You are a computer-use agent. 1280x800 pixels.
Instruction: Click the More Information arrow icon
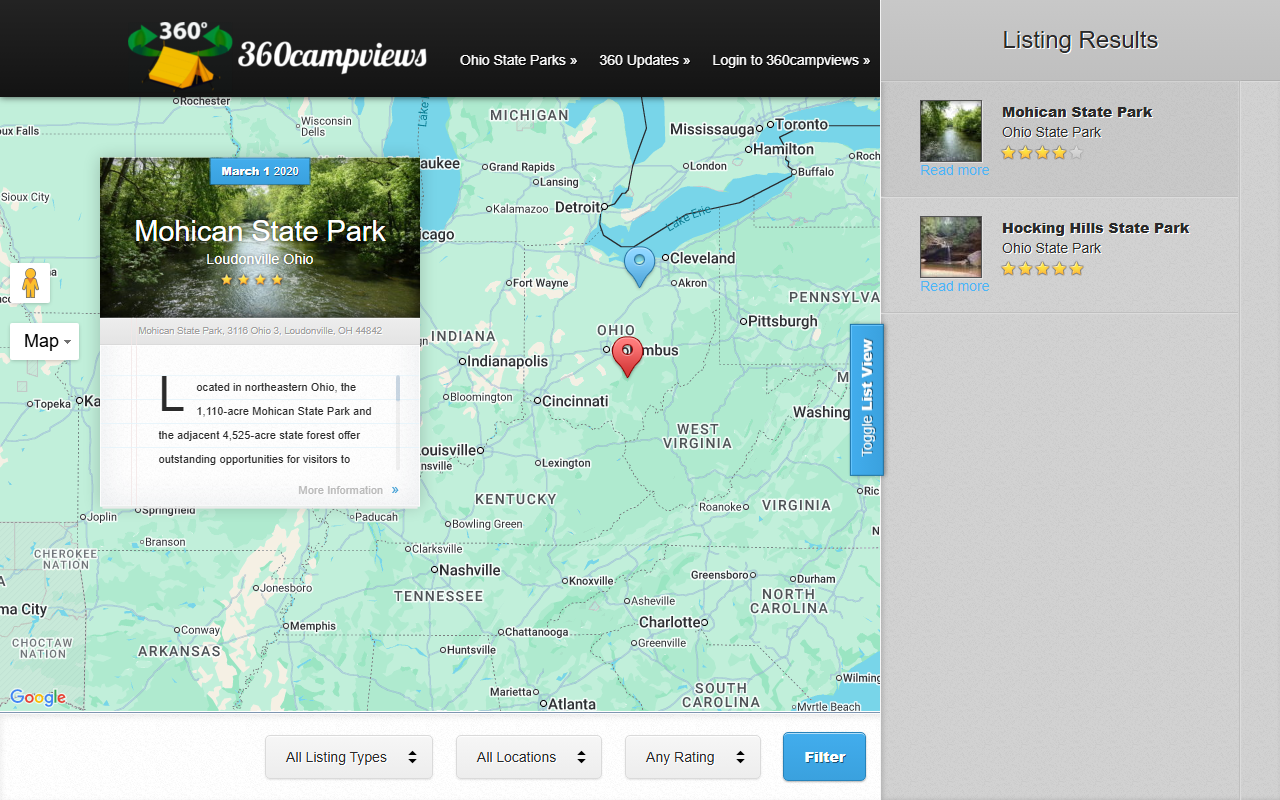395,490
